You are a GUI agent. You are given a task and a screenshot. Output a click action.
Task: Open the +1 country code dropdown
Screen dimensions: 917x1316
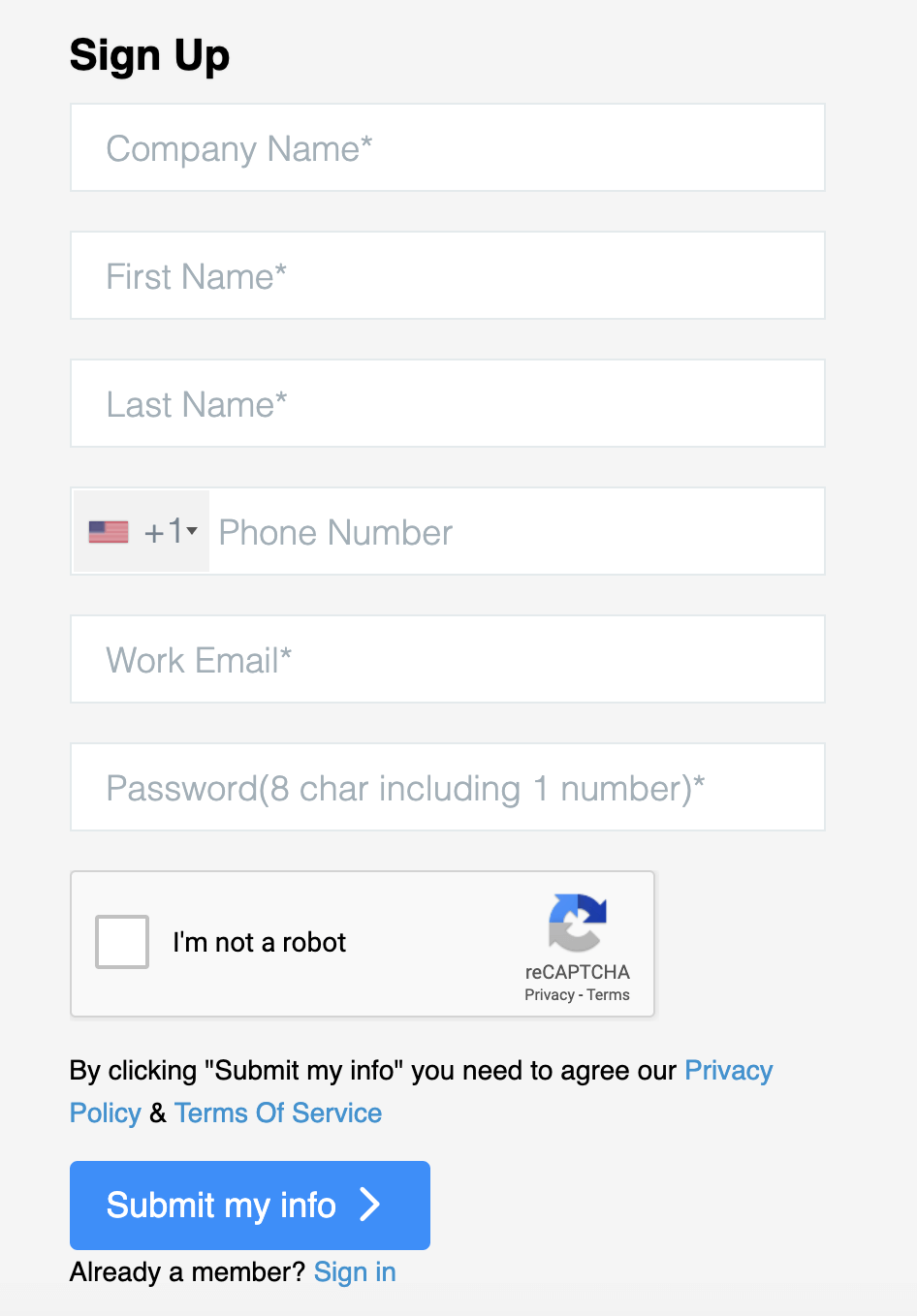coord(142,531)
